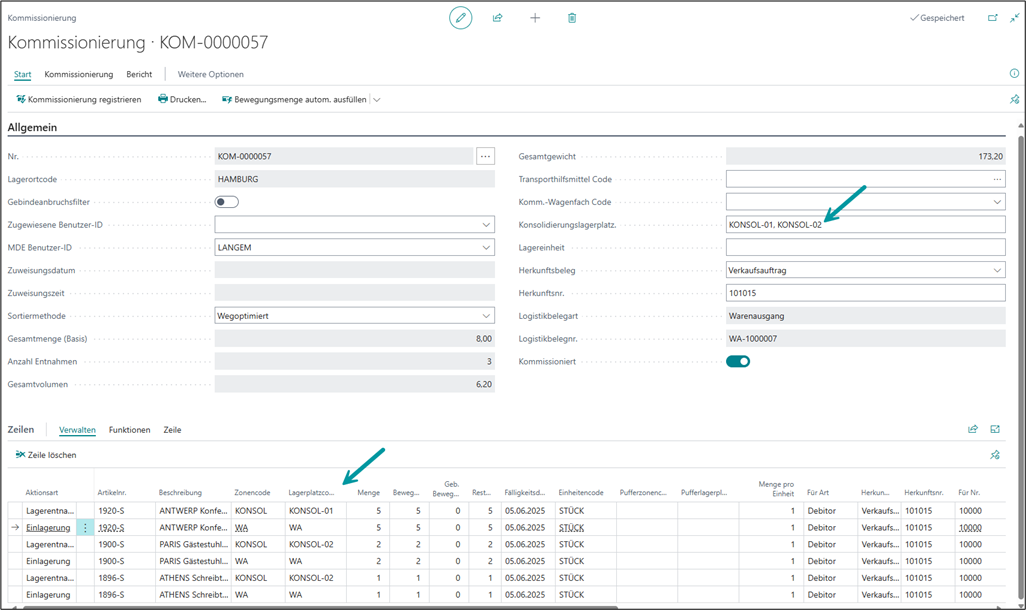Click the delete trash can icon

(x=572, y=18)
